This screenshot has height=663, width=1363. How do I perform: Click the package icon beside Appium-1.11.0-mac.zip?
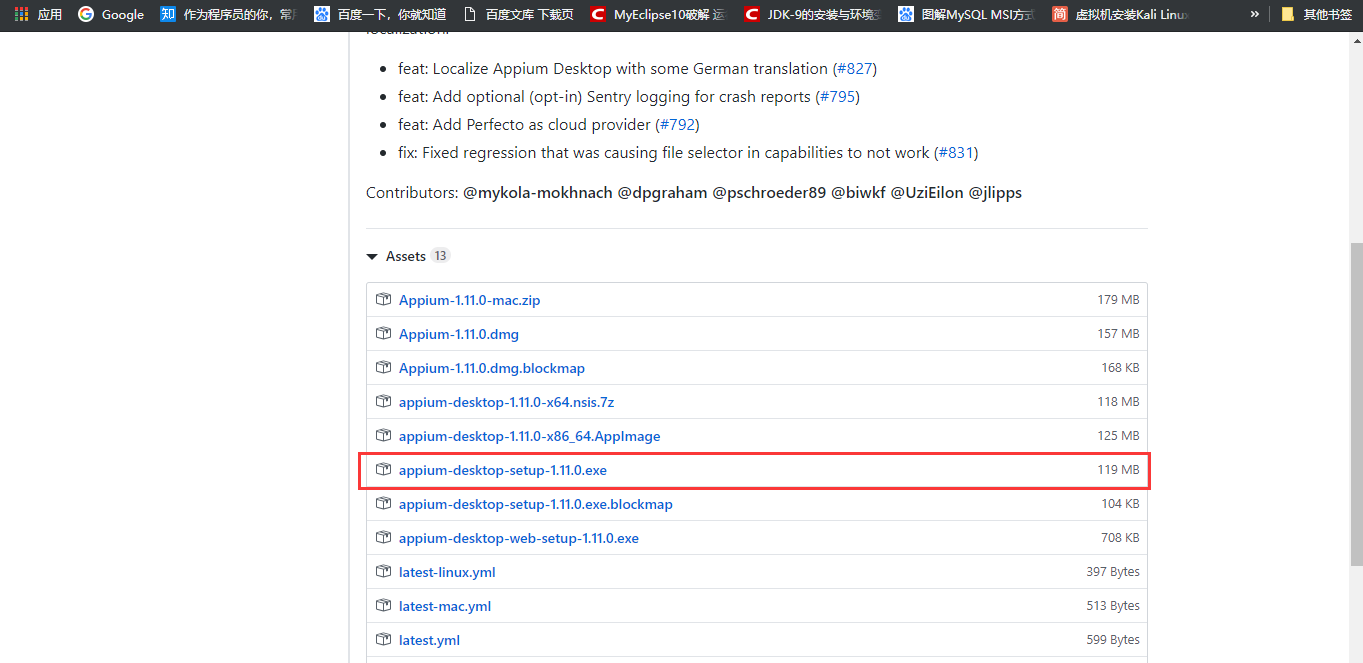[383, 299]
